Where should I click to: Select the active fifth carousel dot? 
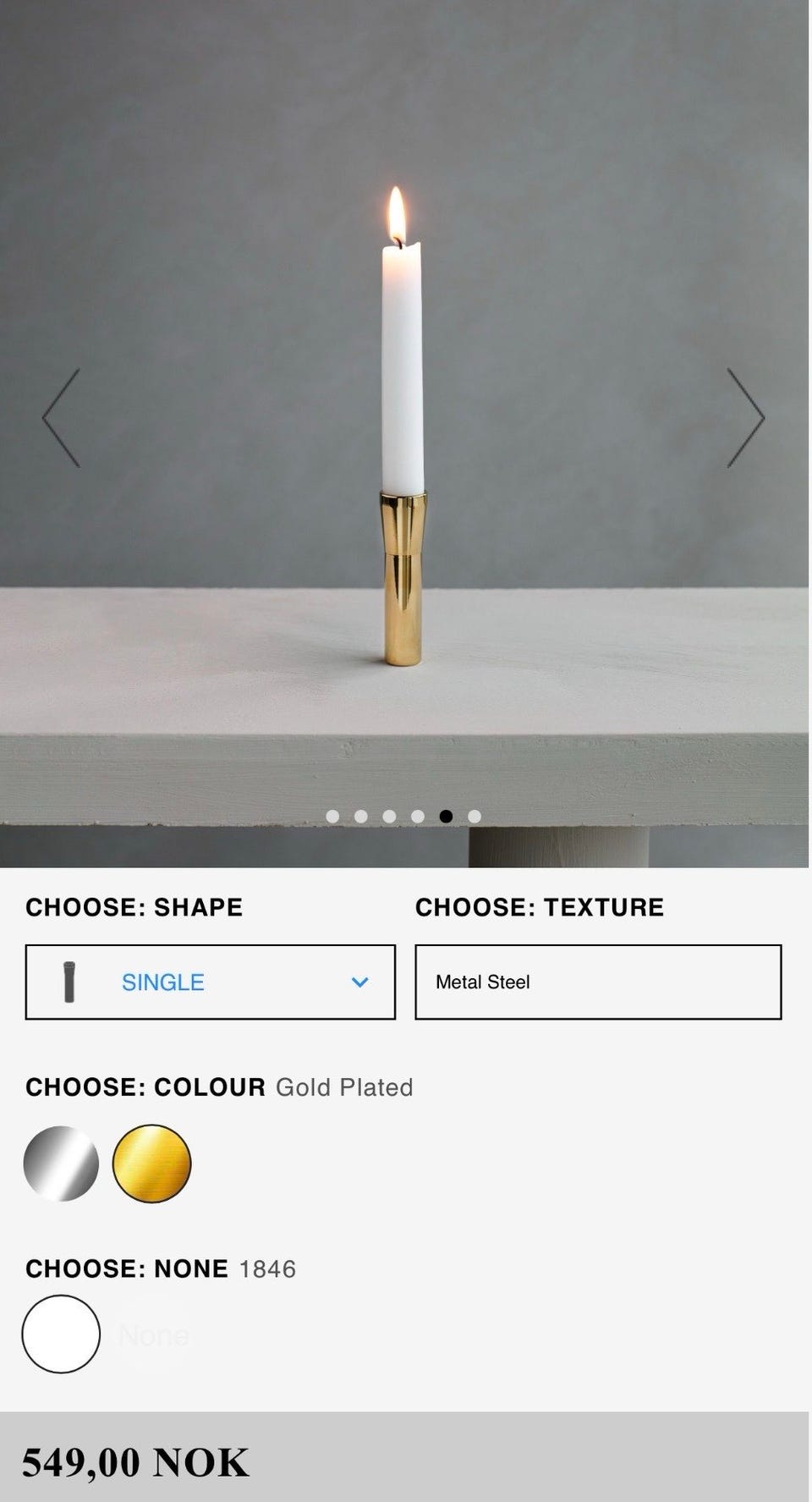[446, 817]
